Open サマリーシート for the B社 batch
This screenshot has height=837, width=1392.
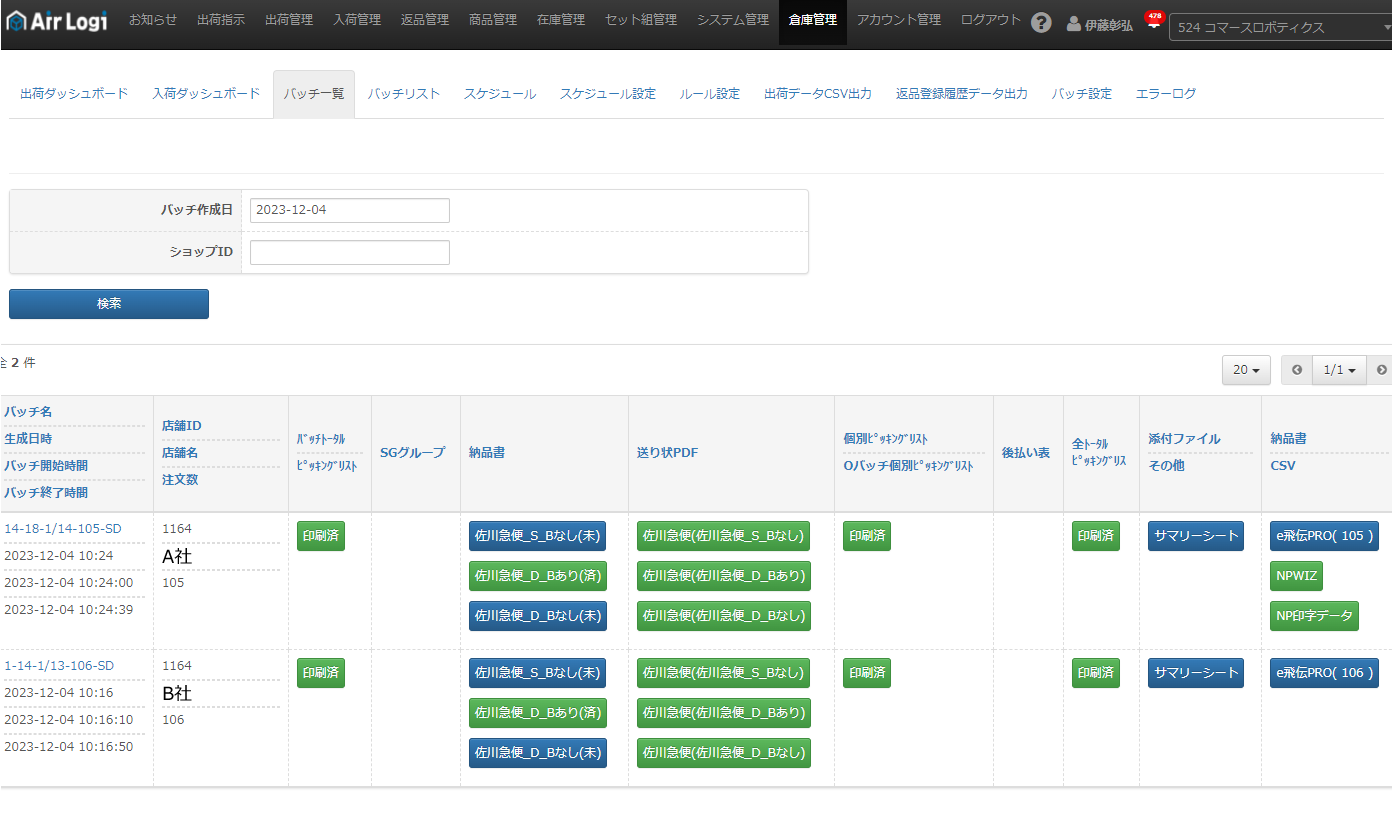coord(1195,673)
